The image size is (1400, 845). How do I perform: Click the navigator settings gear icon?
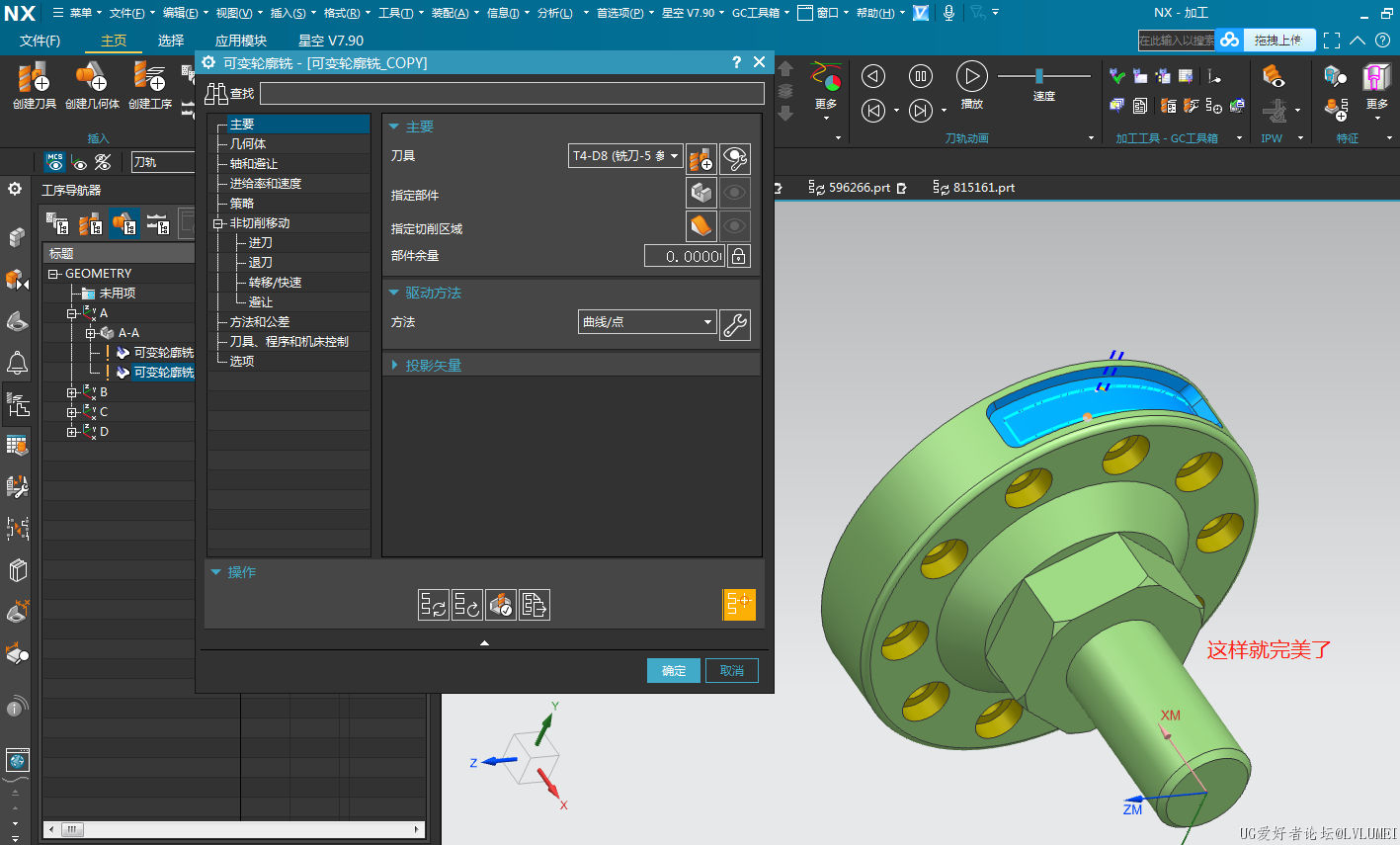click(x=15, y=189)
